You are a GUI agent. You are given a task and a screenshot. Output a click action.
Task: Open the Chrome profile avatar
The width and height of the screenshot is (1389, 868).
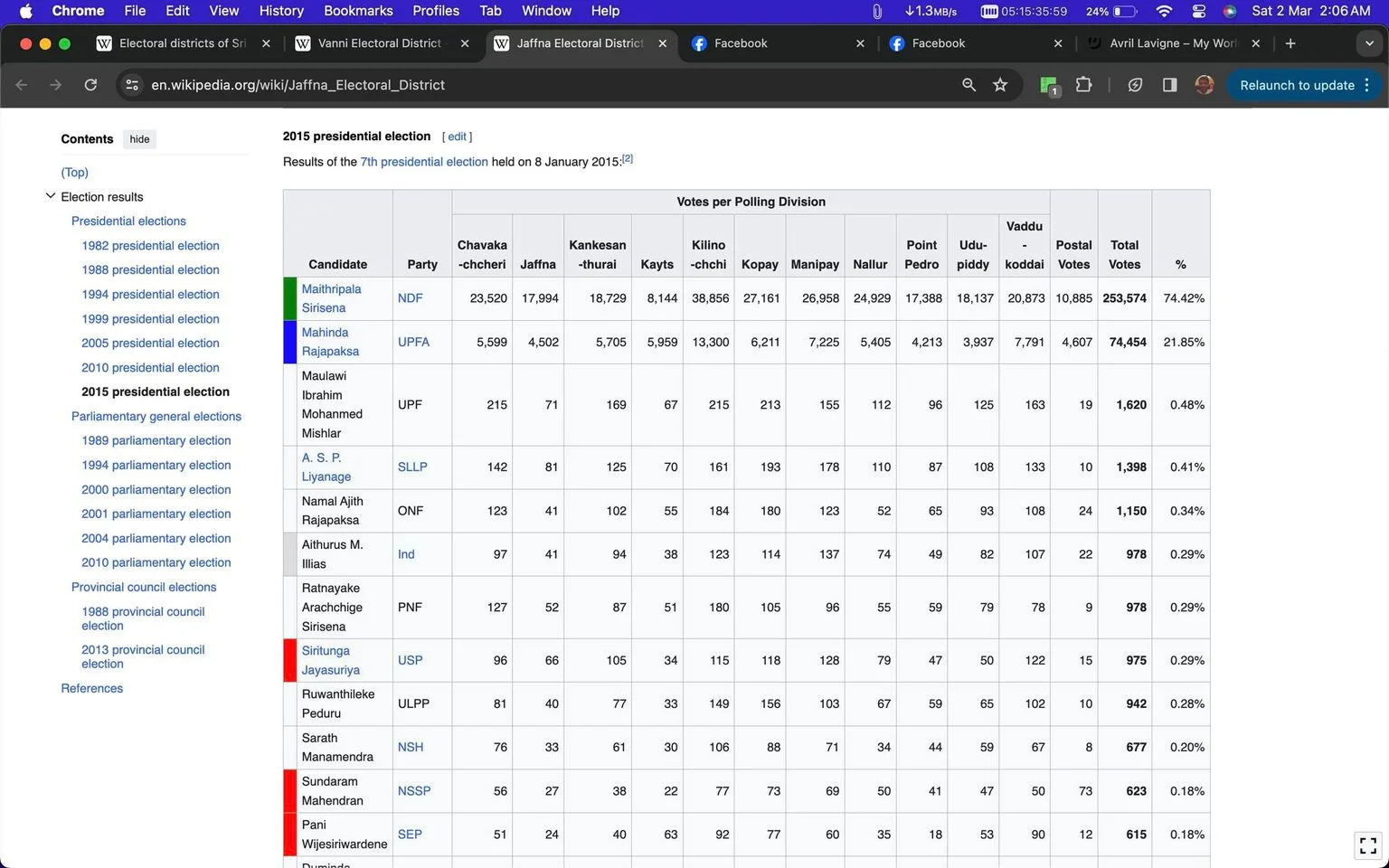1205,85
